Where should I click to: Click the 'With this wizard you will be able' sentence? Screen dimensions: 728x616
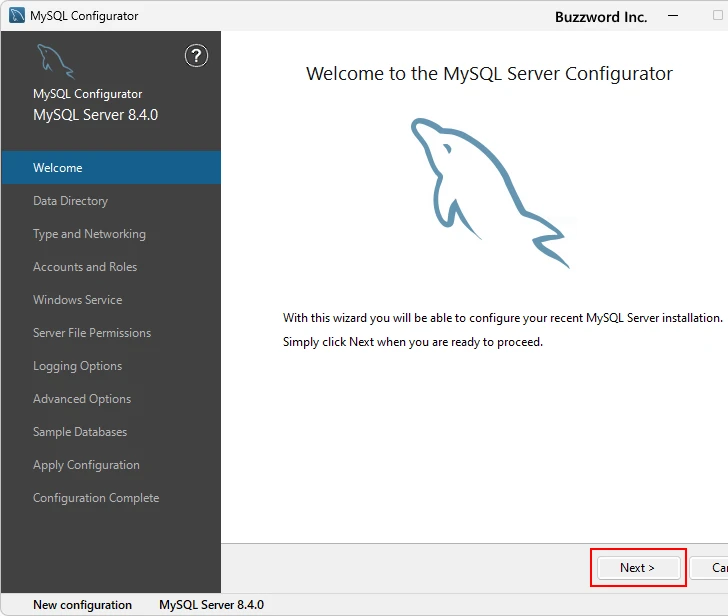point(503,318)
